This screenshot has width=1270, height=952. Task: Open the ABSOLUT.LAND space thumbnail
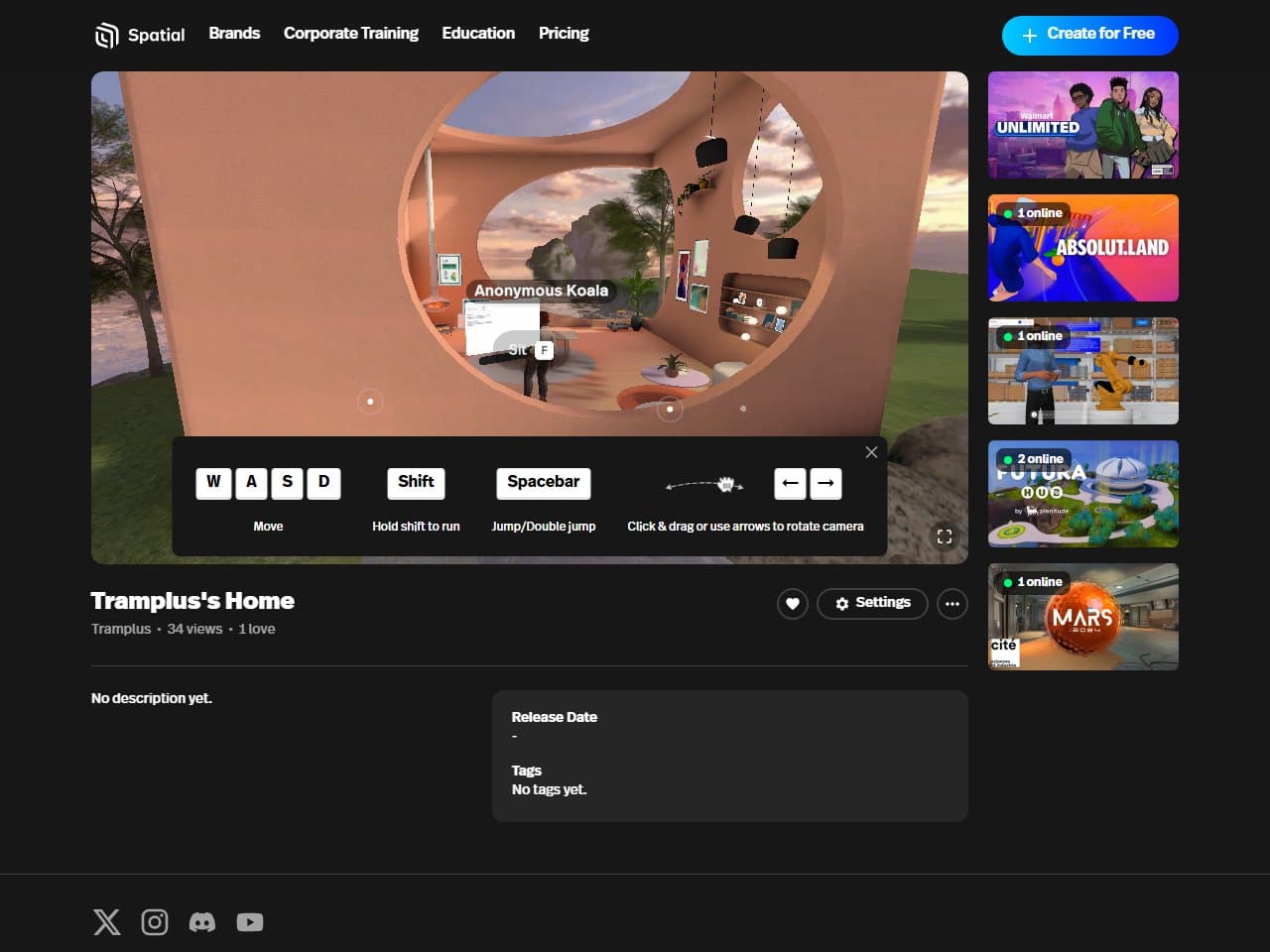point(1083,248)
